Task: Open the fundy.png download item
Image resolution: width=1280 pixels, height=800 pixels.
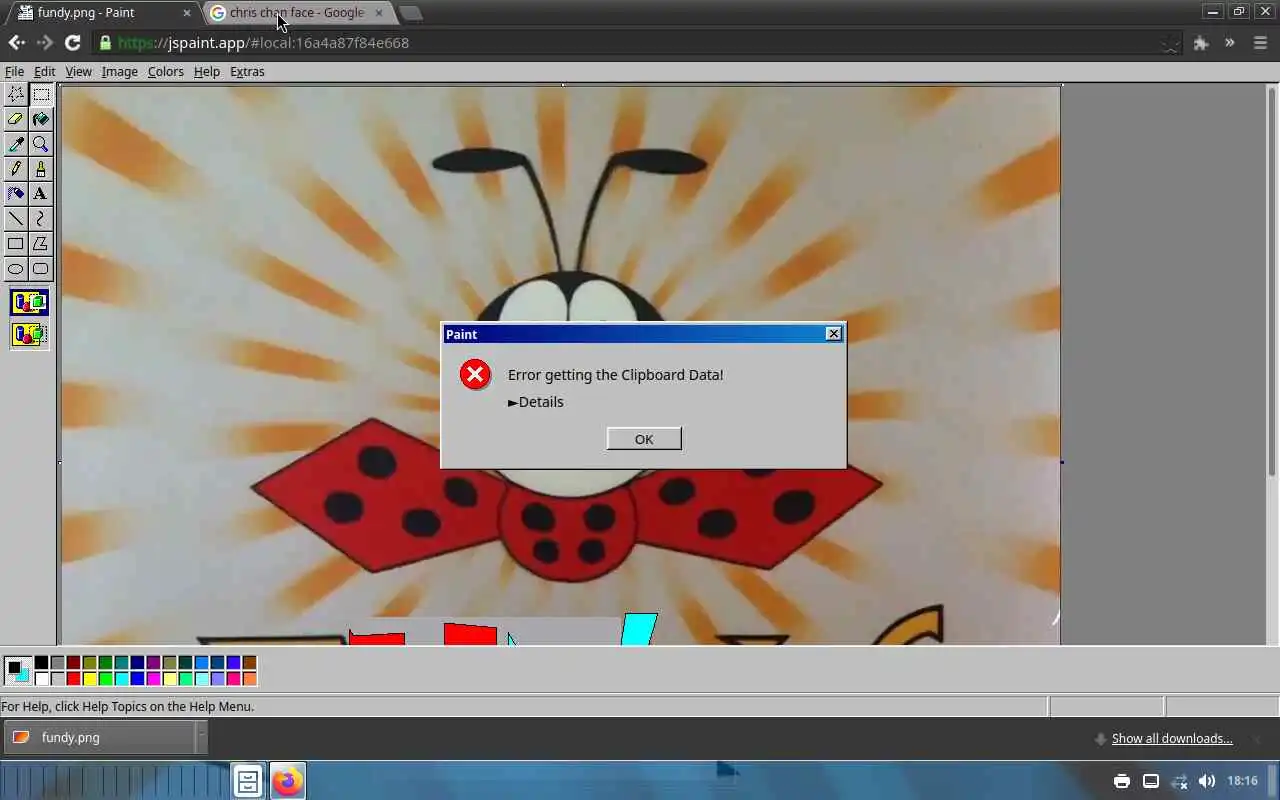Action: click(x=98, y=738)
